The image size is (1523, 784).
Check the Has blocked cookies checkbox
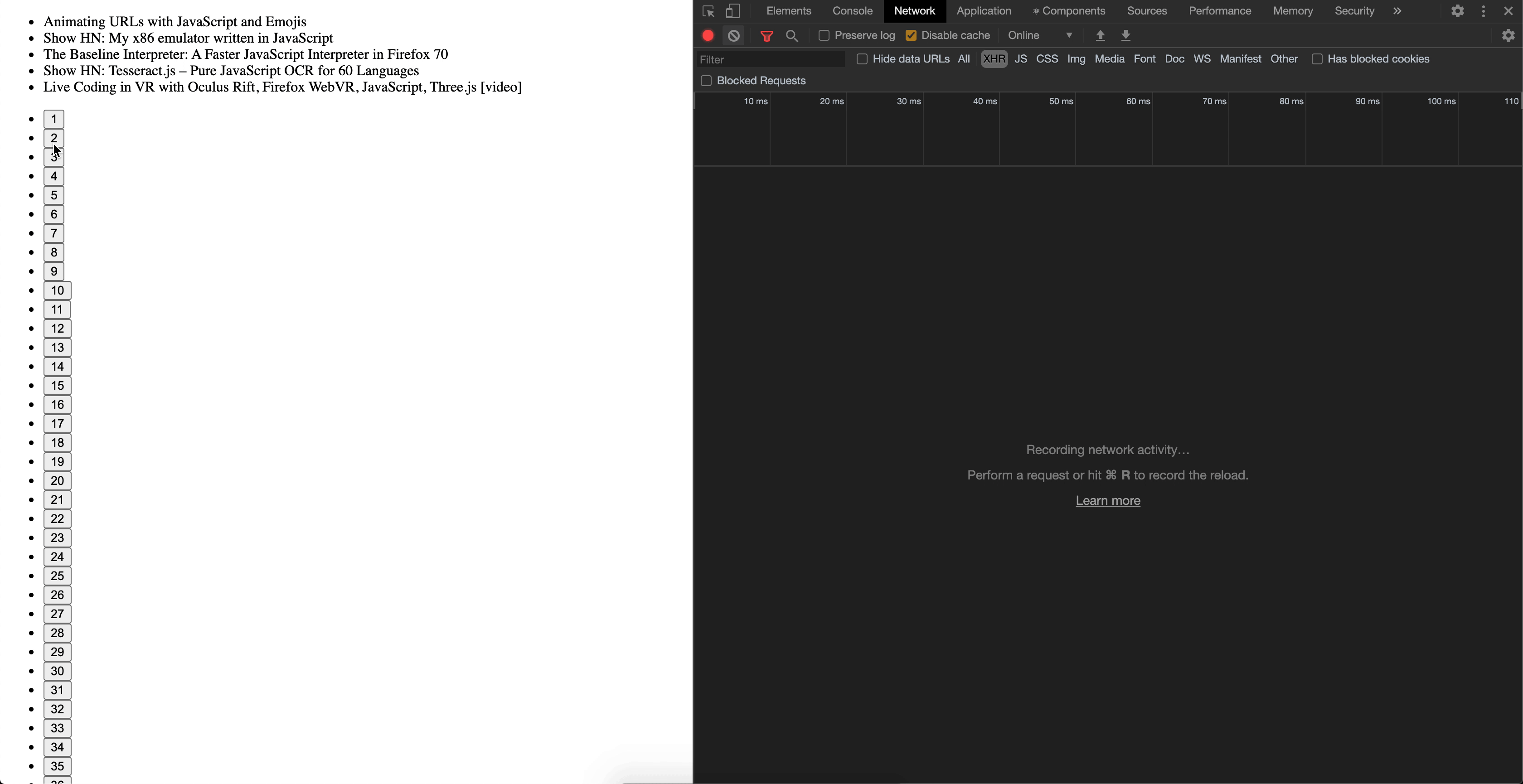pos(1317,58)
